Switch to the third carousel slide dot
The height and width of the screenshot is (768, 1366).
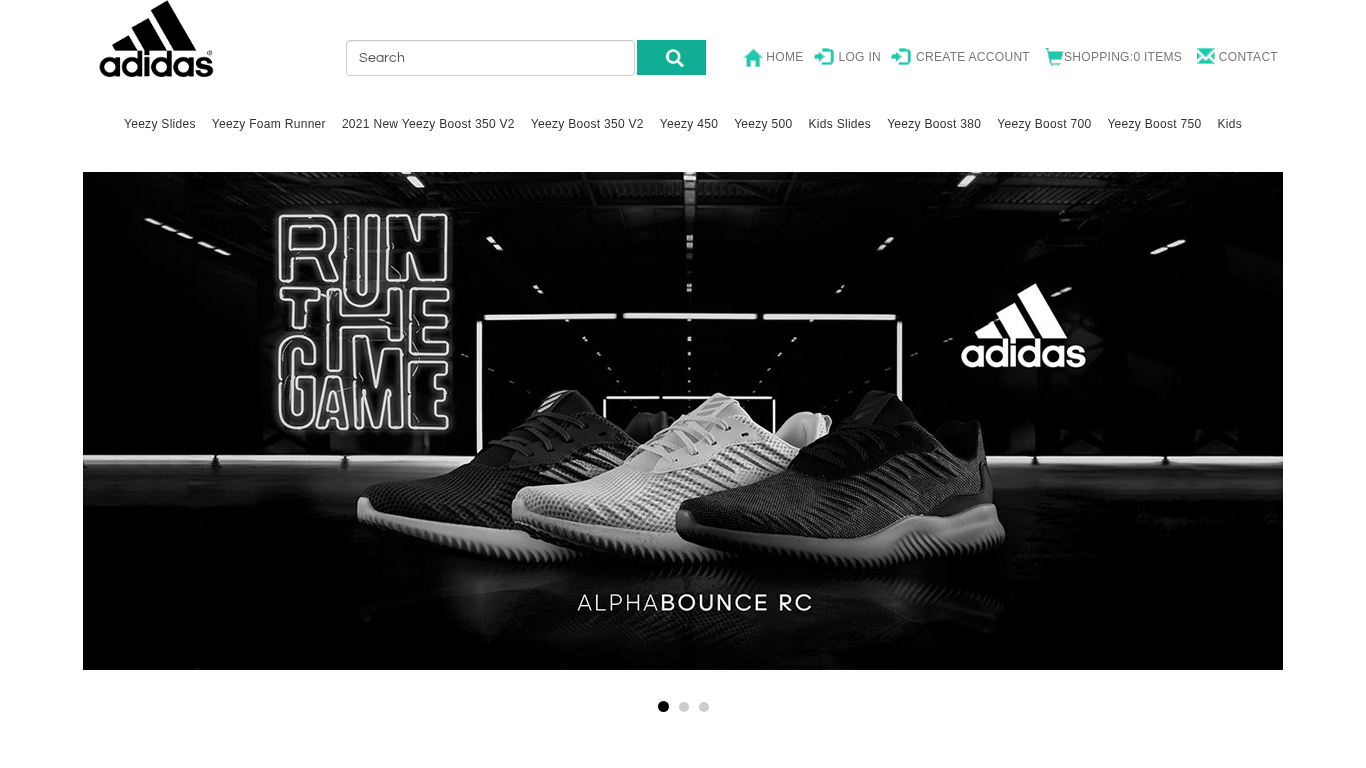click(704, 707)
